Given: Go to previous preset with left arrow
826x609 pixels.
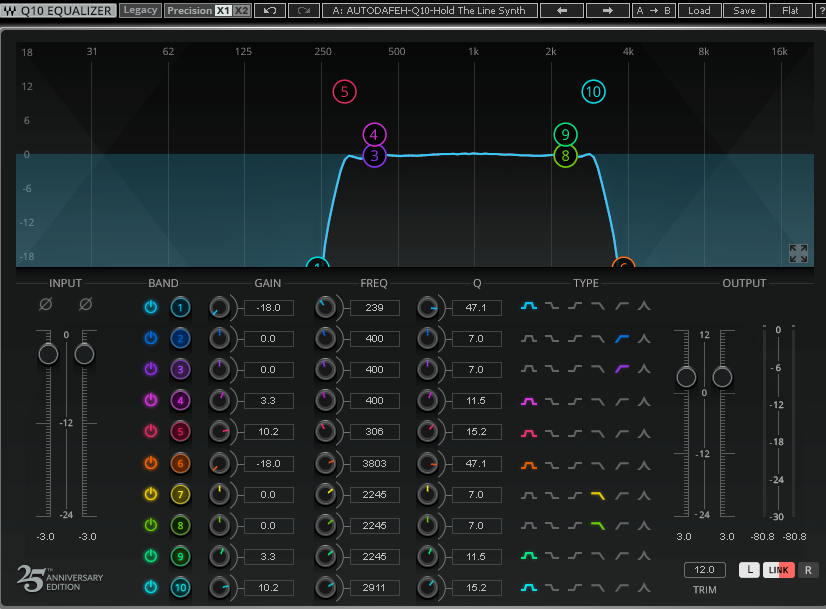Looking at the screenshot, I should coord(562,11).
